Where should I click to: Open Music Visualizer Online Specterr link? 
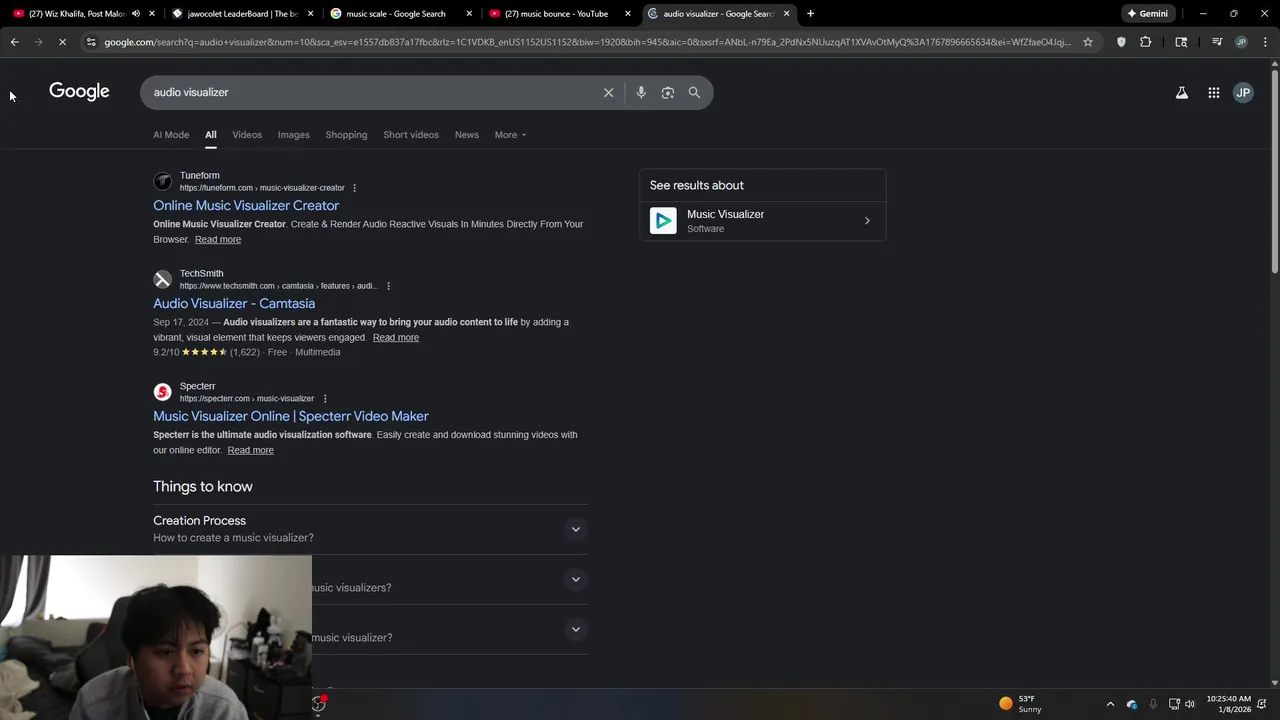coord(291,416)
